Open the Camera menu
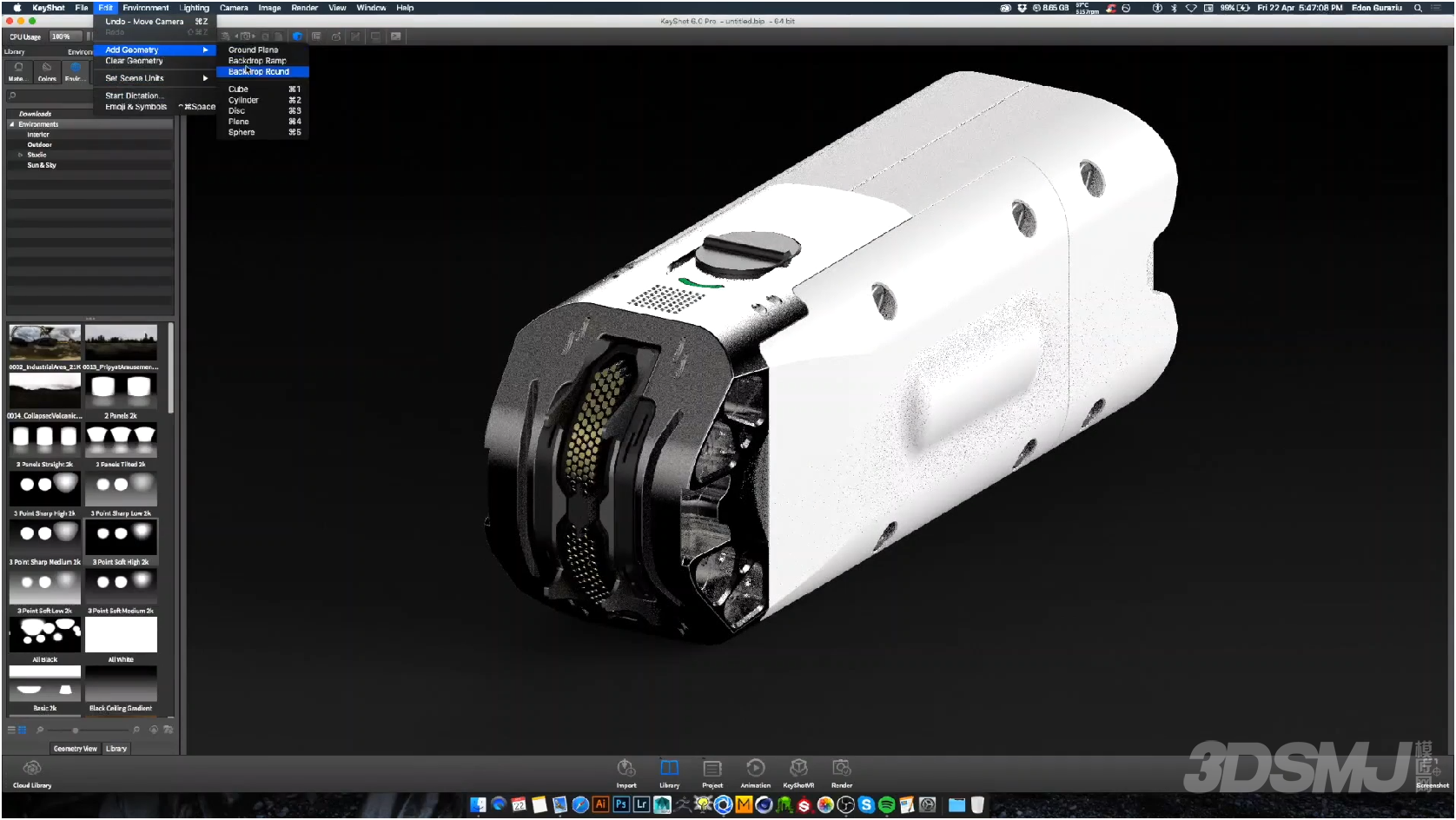The image size is (1456, 820). tap(234, 8)
